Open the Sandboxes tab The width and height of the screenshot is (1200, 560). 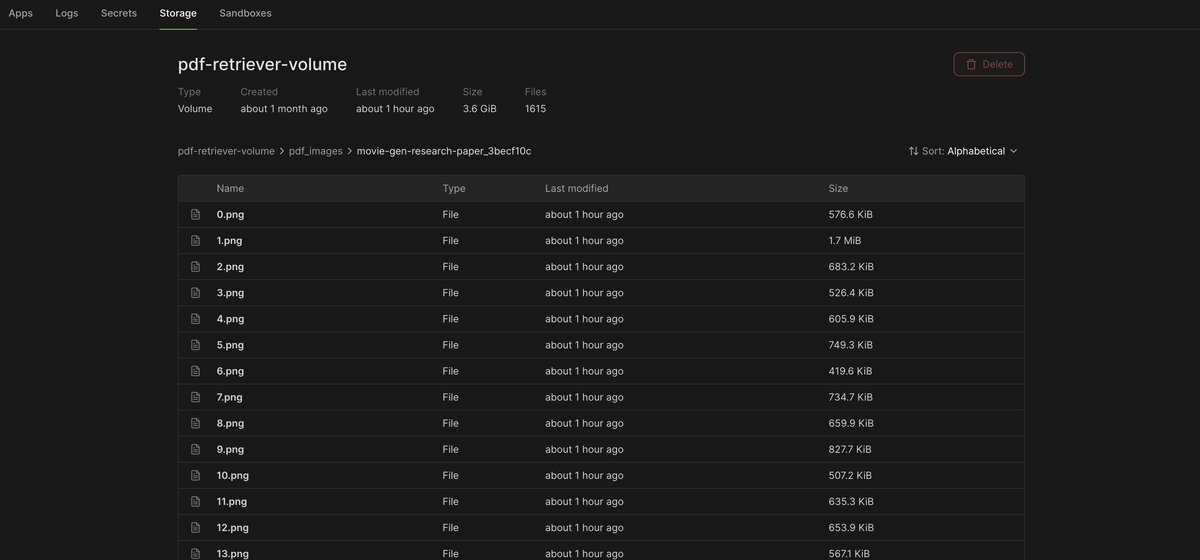245,13
